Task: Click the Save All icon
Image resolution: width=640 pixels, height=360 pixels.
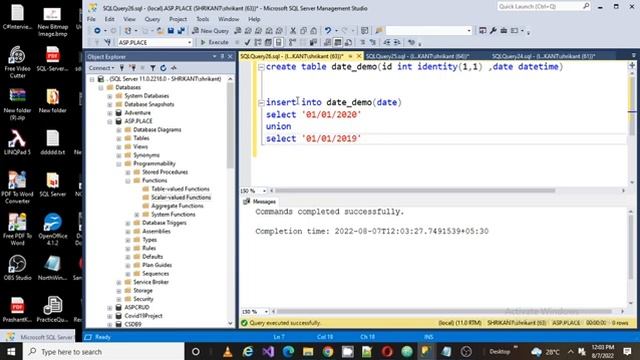Action: pyautogui.click(x=181, y=31)
